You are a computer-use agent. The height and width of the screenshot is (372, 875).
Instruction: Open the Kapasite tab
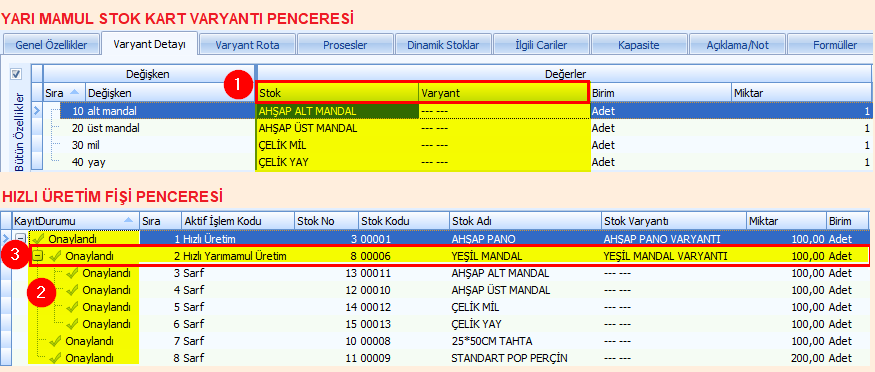coord(639,45)
